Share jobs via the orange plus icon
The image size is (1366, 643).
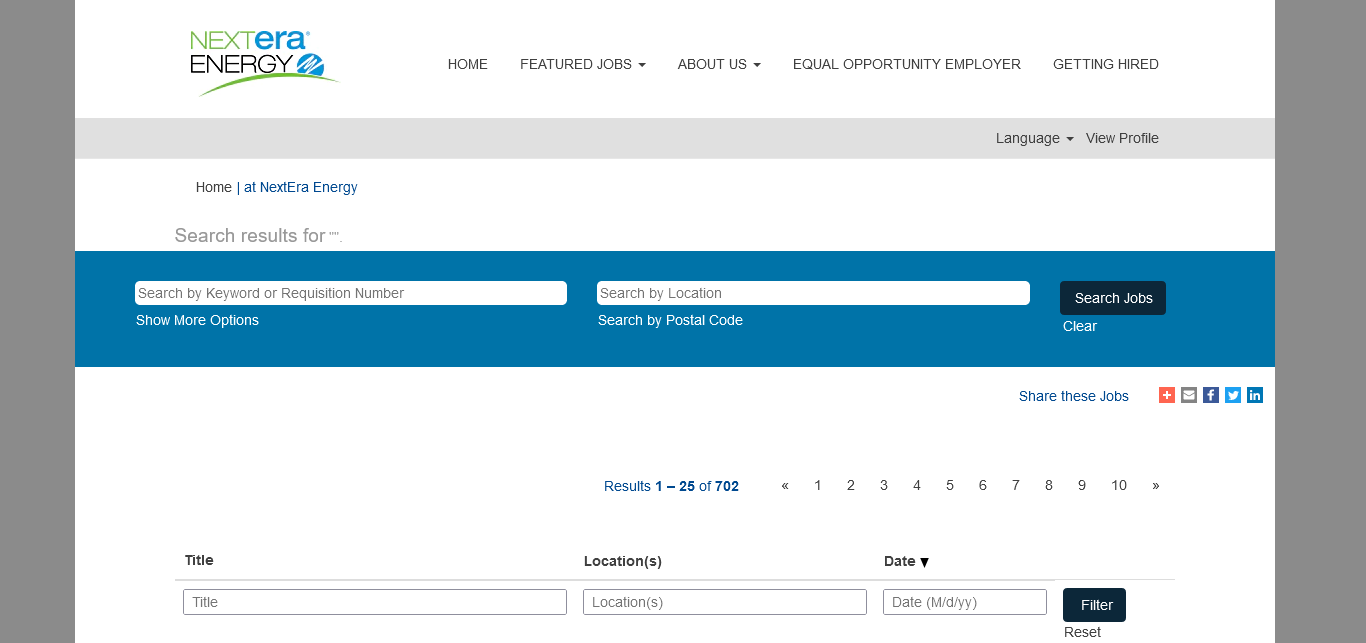[1166, 395]
